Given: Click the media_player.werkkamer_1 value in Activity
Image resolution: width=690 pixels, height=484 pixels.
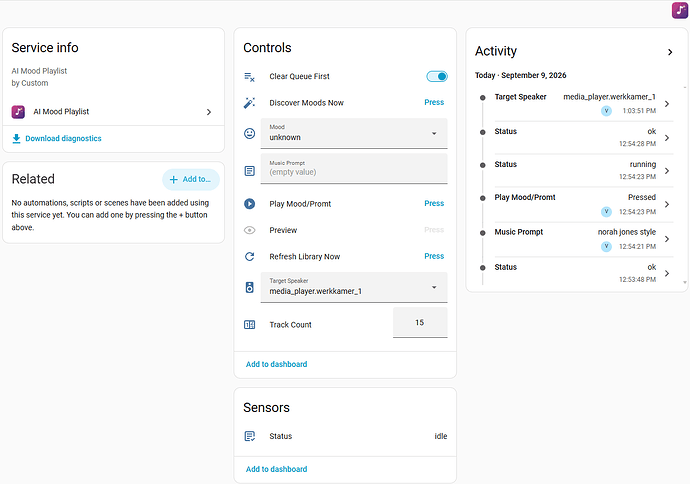Looking at the screenshot, I should pyautogui.click(x=609, y=97).
